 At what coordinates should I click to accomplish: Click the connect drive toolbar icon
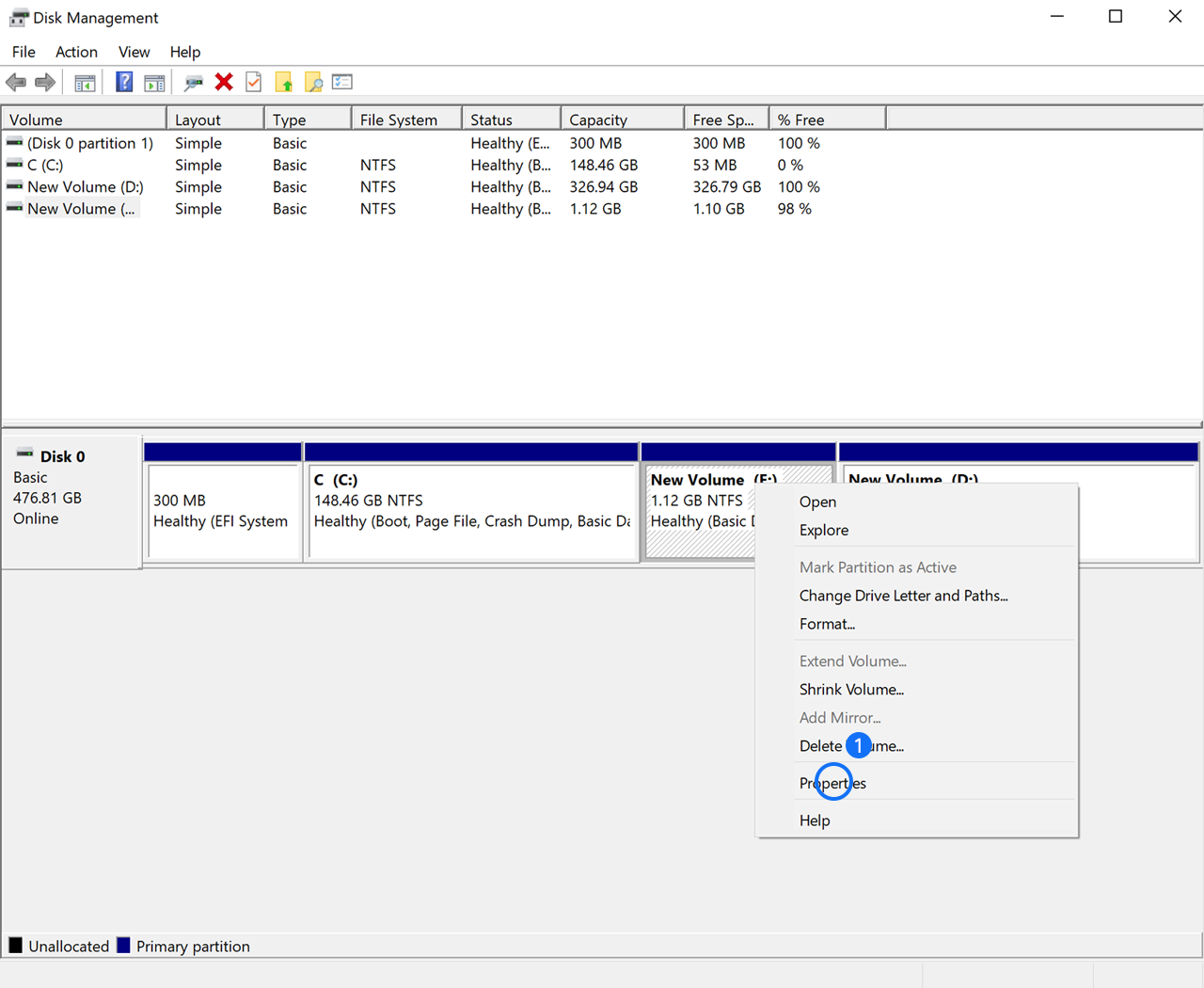tap(194, 83)
